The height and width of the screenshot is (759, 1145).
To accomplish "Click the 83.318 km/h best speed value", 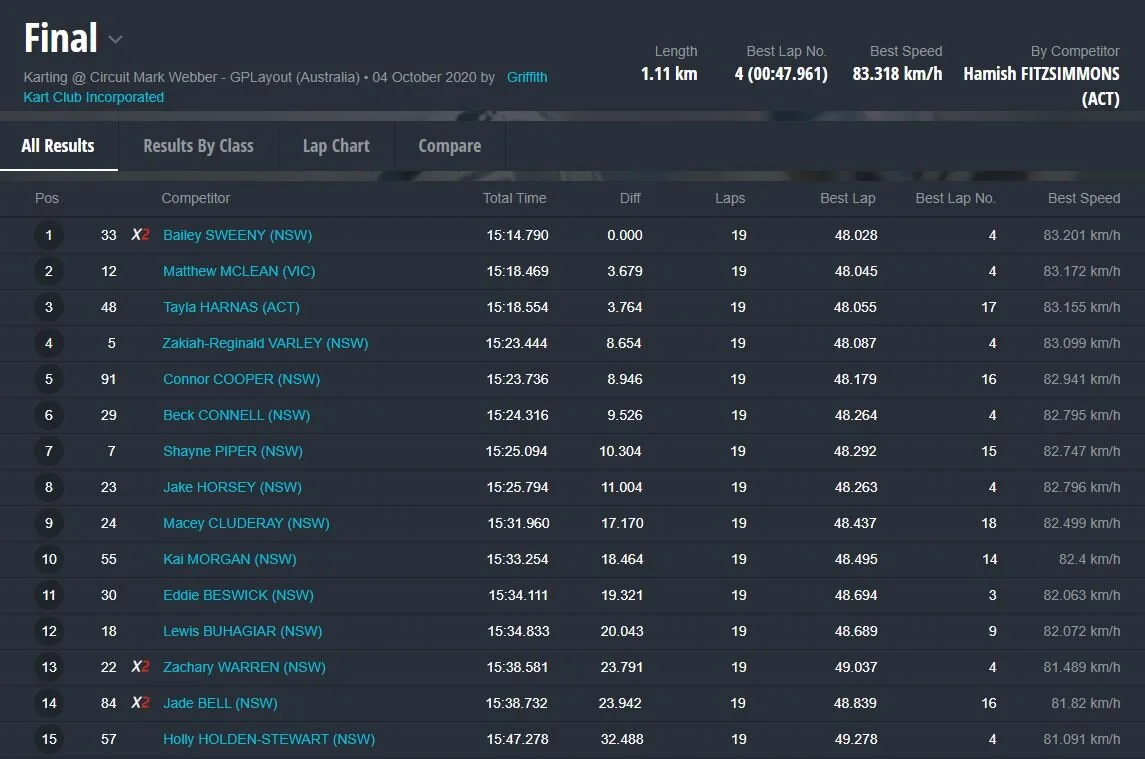I will (897, 74).
